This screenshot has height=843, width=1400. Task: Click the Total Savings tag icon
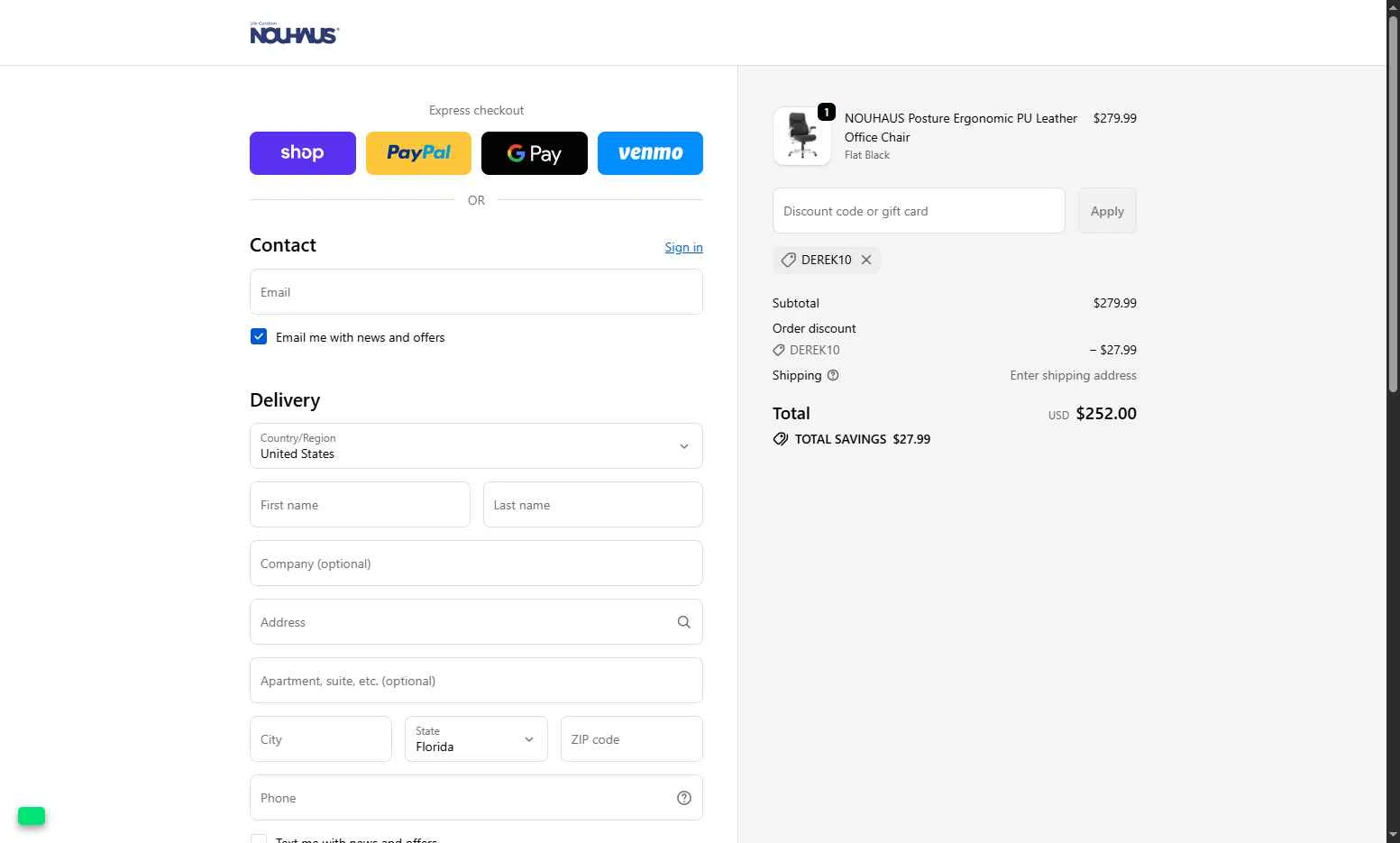tap(781, 439)
